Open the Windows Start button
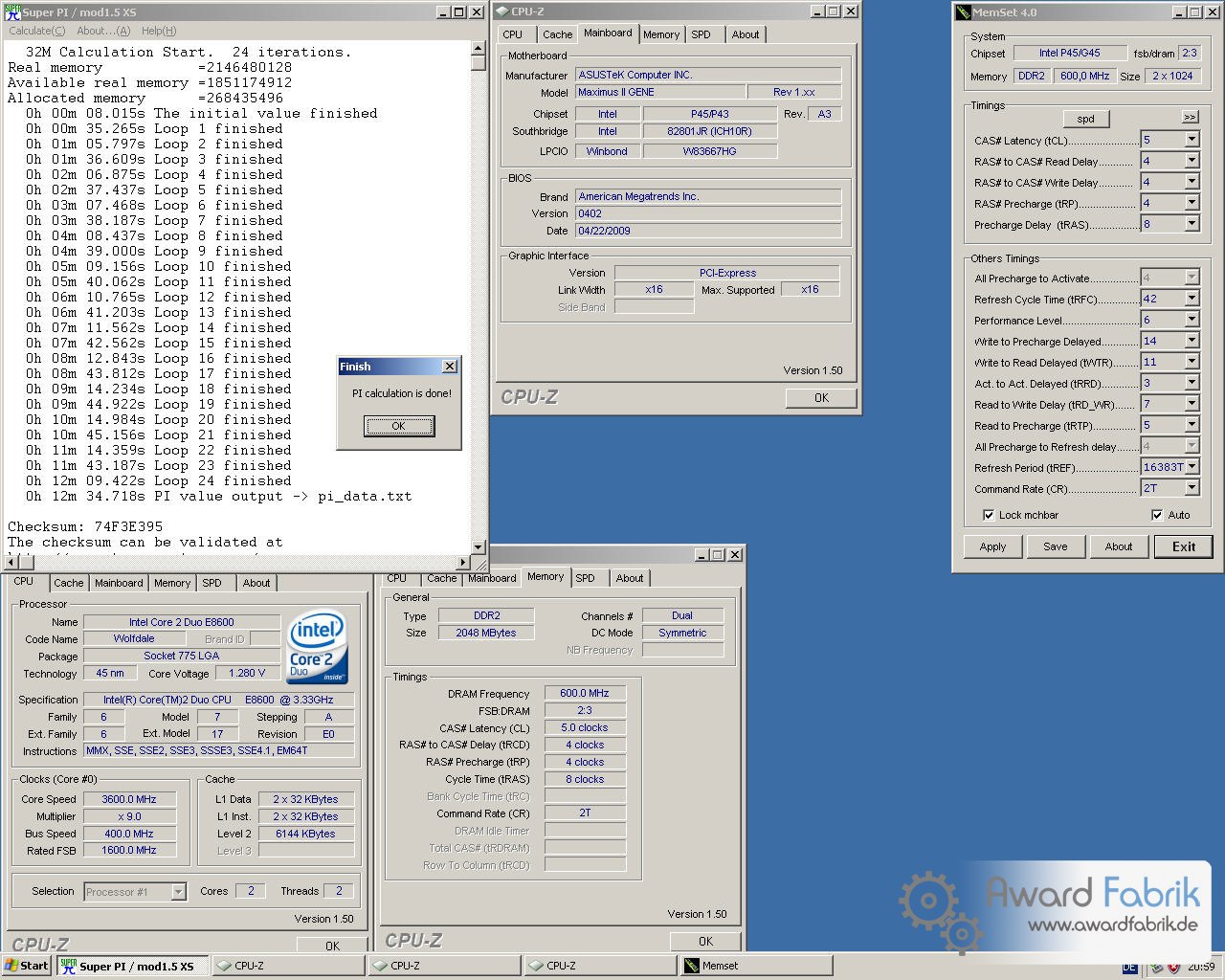1225x980 pixels. (x=27, y=966)
